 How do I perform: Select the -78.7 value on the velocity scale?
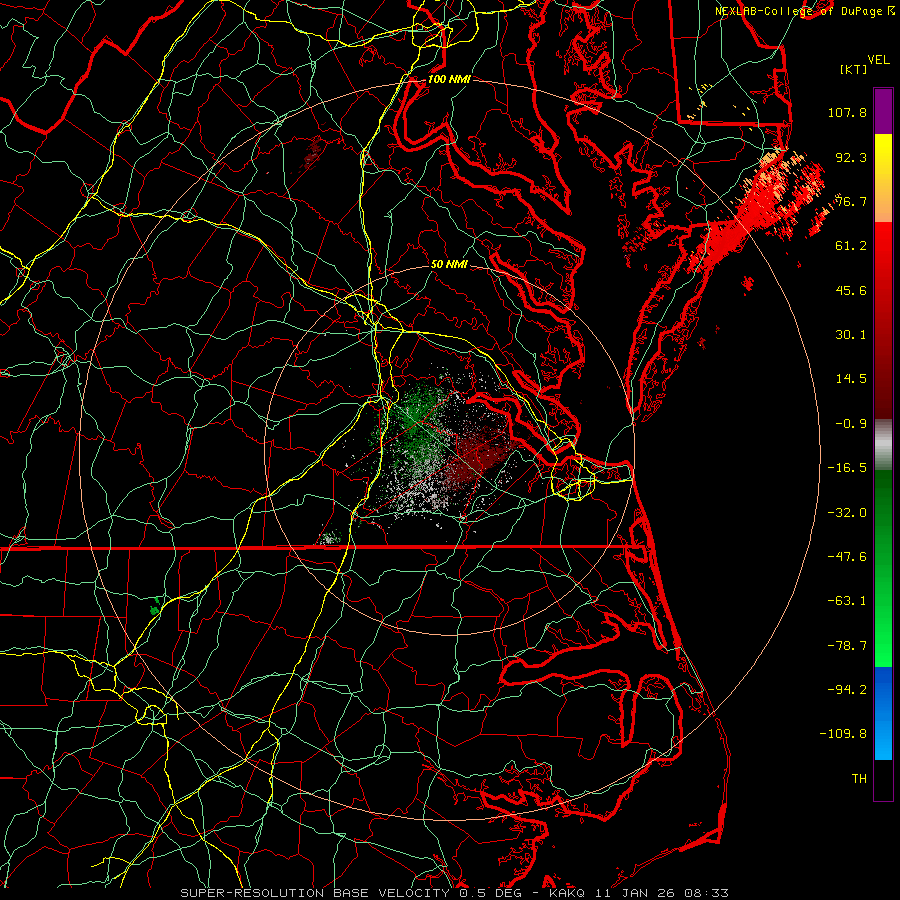click(847, 646)
